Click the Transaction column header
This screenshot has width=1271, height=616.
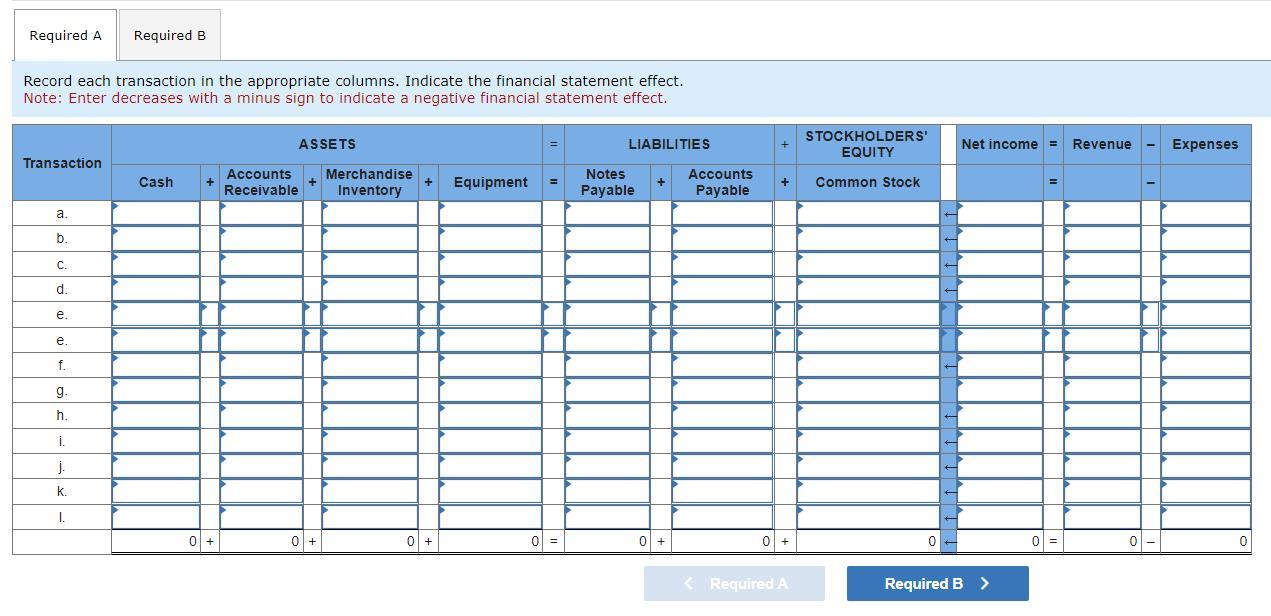click(x=62, y=163)
